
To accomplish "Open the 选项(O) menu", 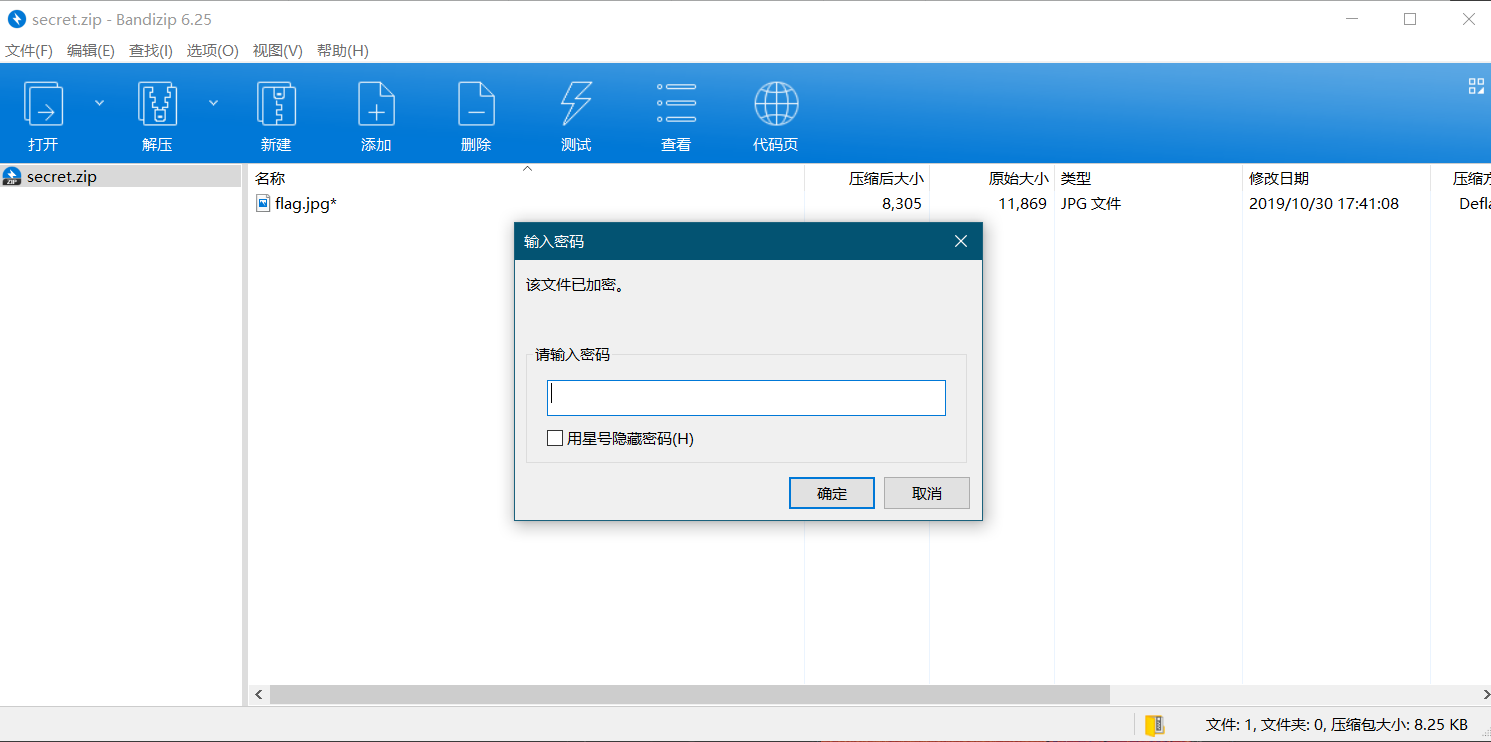I will (x=213, y=51).
